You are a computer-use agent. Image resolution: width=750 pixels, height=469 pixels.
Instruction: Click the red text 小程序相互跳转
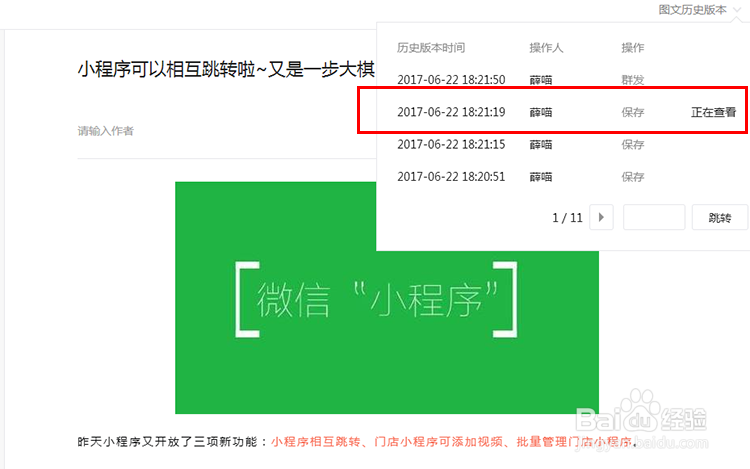(x=316, y=442)
